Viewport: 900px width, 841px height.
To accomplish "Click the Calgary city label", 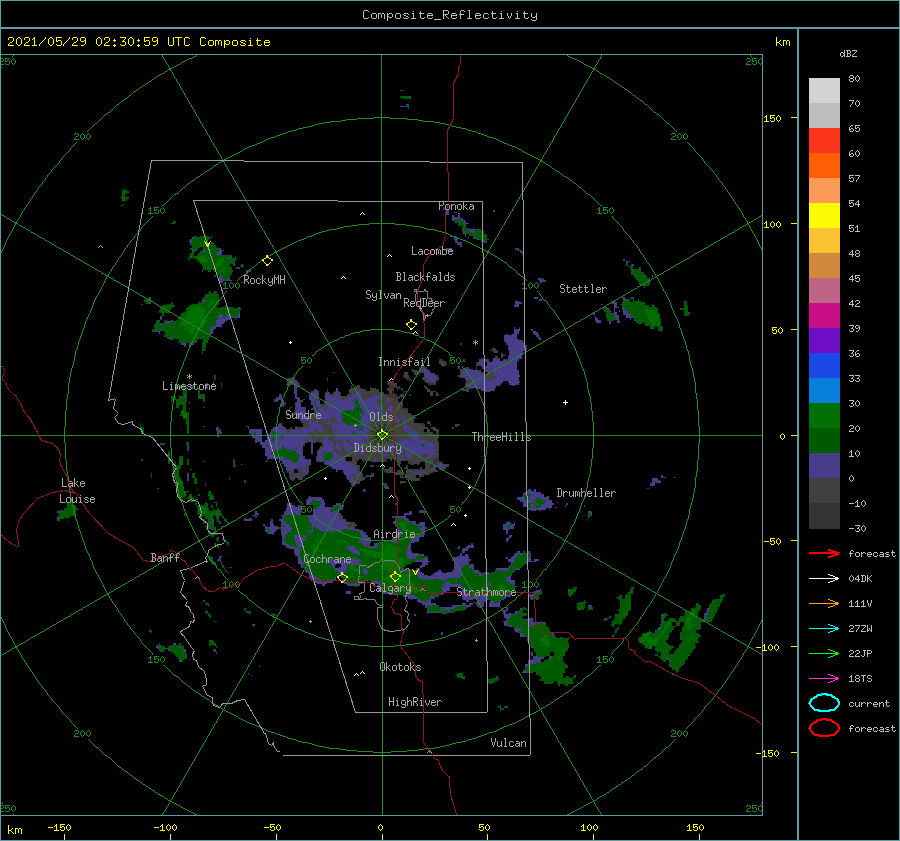I will coord(390,588).
